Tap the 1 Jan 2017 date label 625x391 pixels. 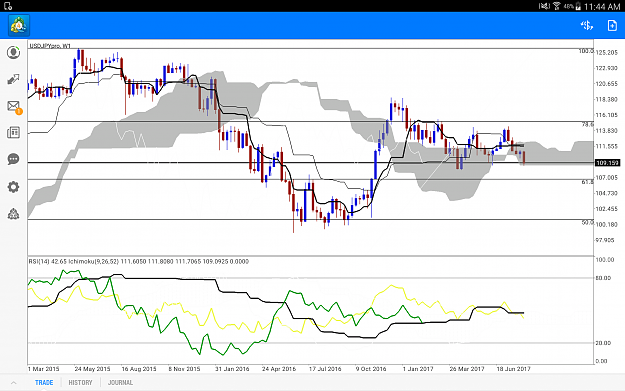point(418,369)
